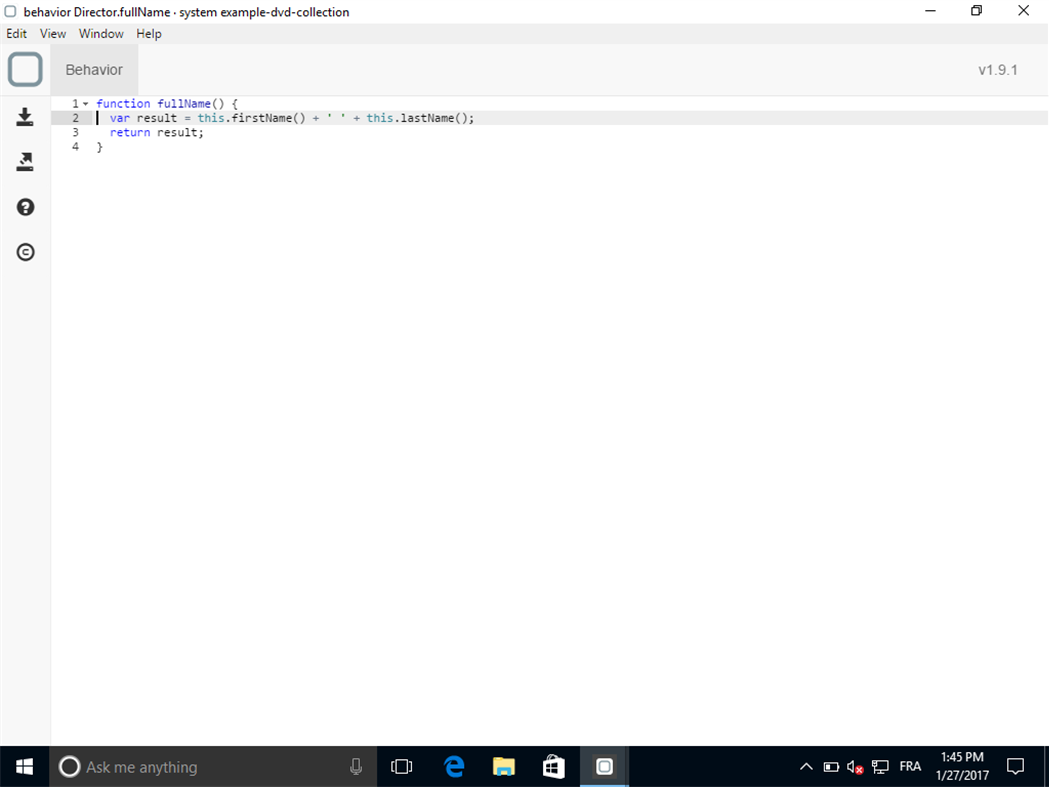The height and width of the screenshot is (787, 1049).
Task: Unmute the system volume in the tray
Action: pyautogui.click(x=855, y=766)
